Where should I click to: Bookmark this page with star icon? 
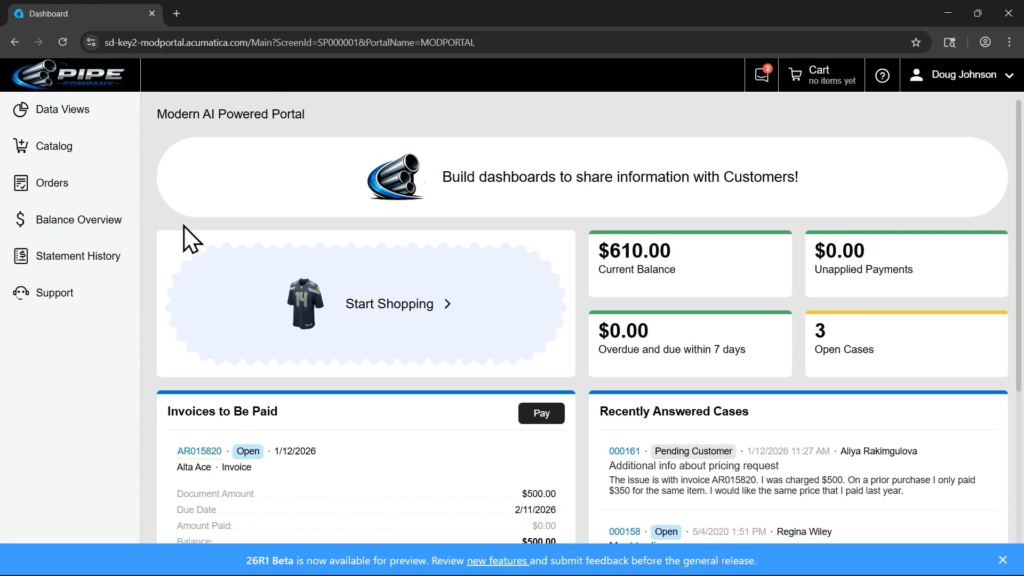915,42
